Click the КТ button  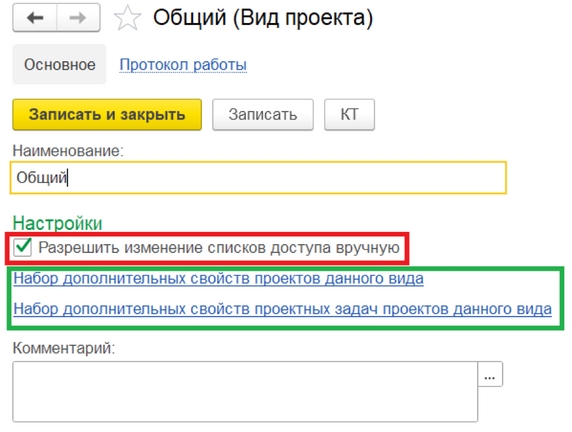tap(349, 115)
